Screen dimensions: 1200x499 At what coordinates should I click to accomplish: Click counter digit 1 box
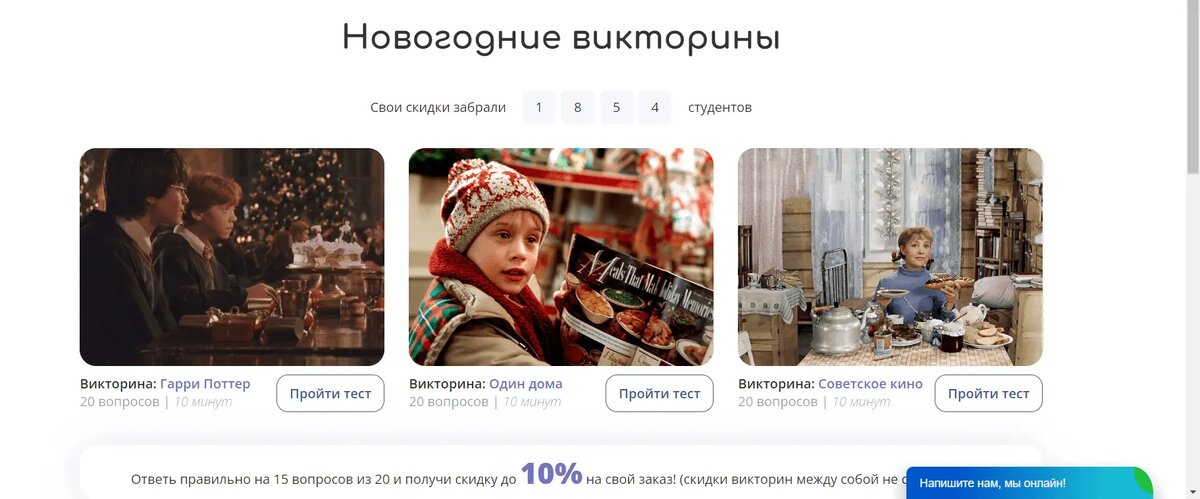539,107
